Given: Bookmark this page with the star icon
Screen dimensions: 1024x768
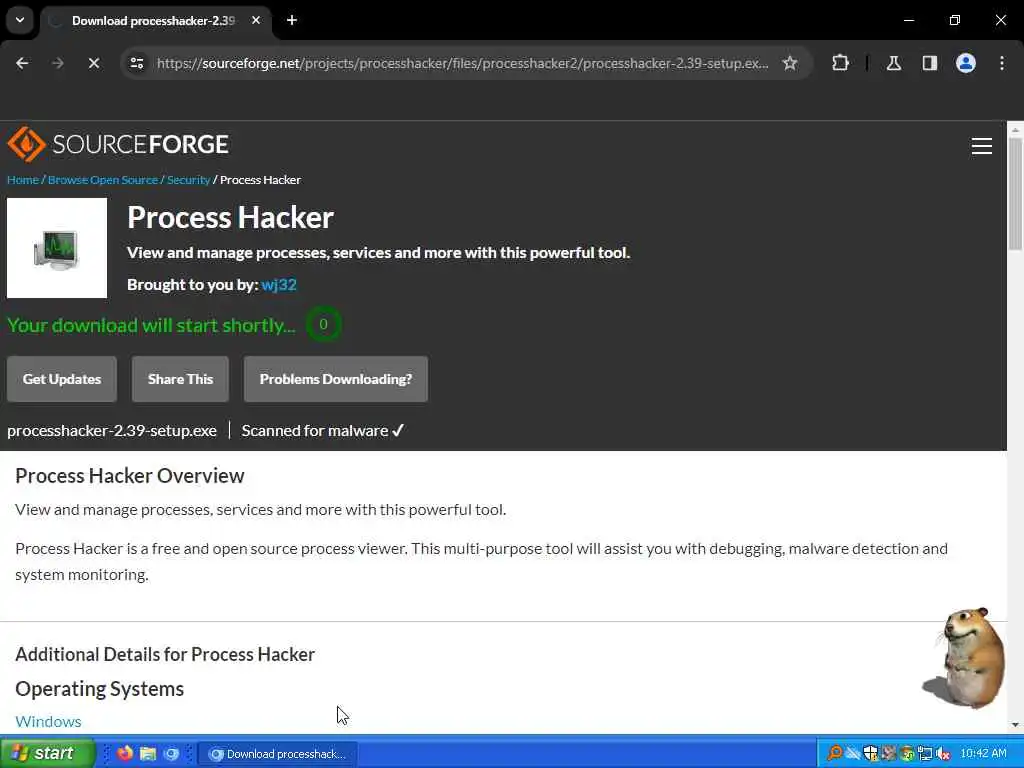Looking at the screenshot, I should pos(790,63).
